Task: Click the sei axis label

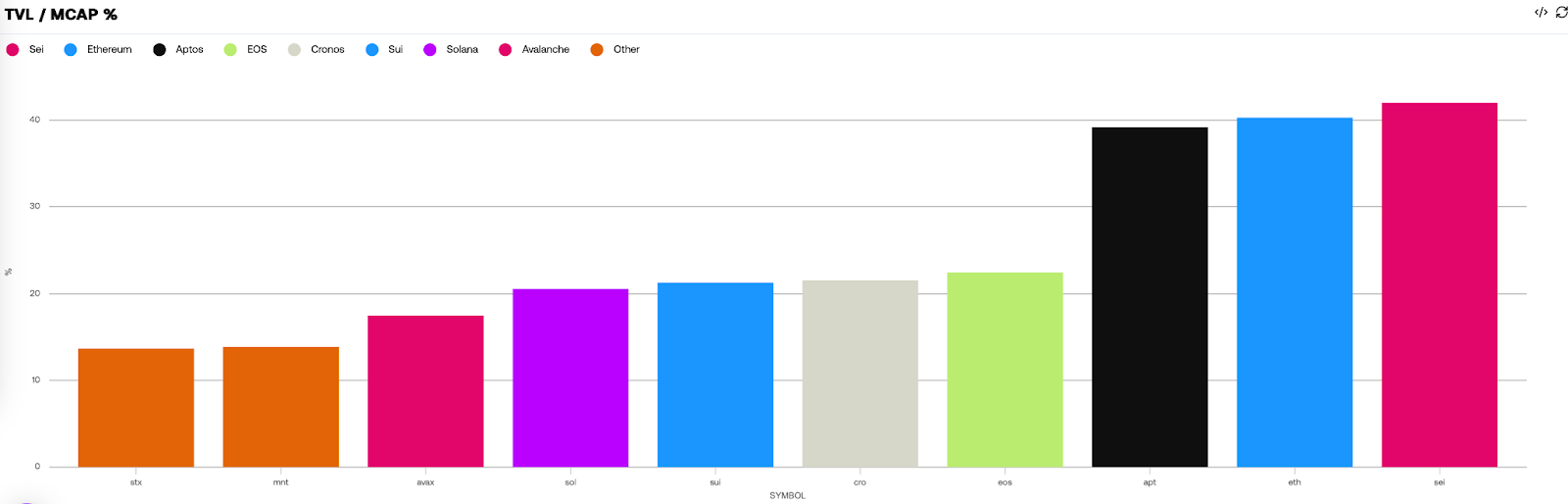Action: (x=1440, y=482)
